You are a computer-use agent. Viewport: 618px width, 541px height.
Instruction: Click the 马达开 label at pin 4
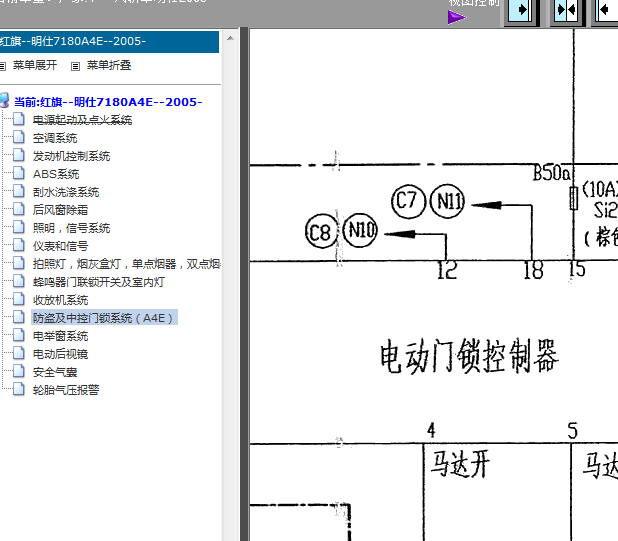(460, 465)
